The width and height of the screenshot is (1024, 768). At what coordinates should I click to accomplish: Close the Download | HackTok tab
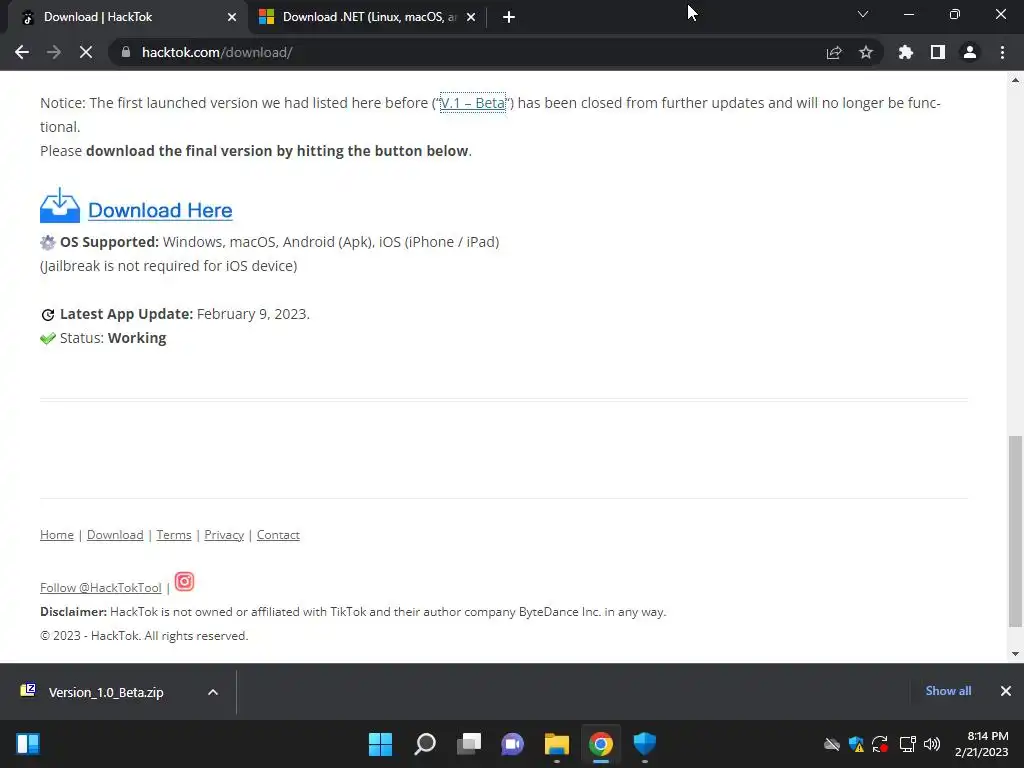(x=232, y=17)
